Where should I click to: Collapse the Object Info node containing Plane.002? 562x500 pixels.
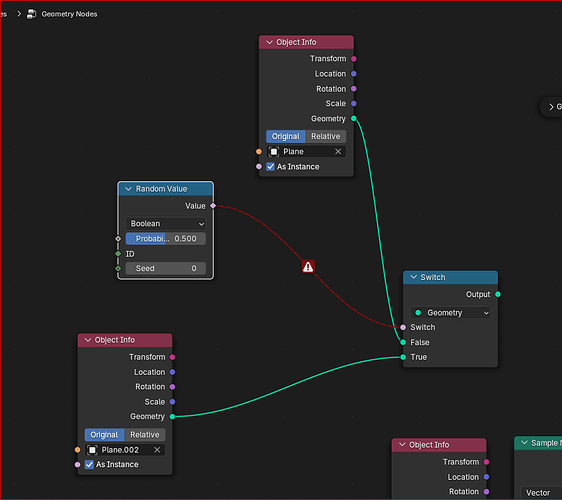(x=88, y=340)
